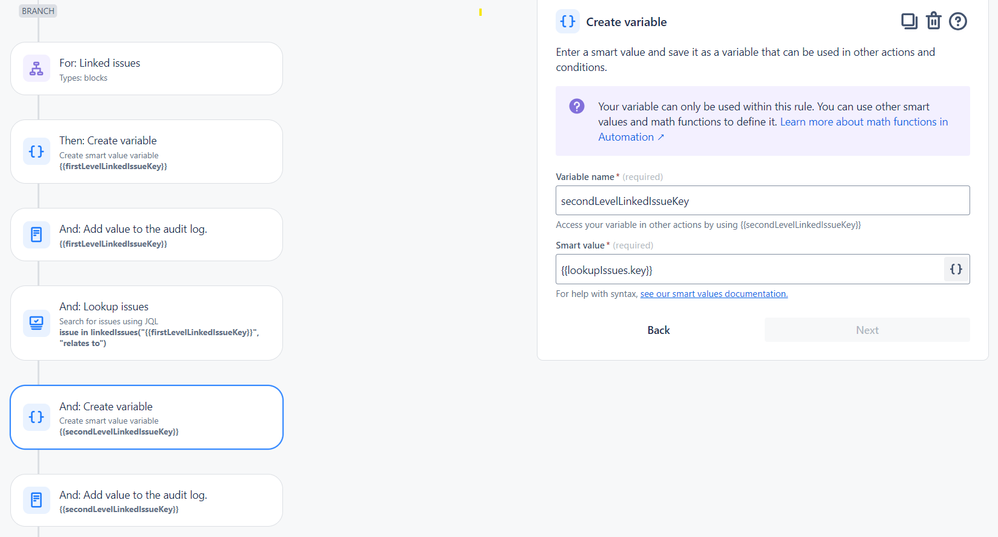Viewport: 998px width, 537px height.
Task: Select the And: Lookup issues step
Action: click(146, 323)
